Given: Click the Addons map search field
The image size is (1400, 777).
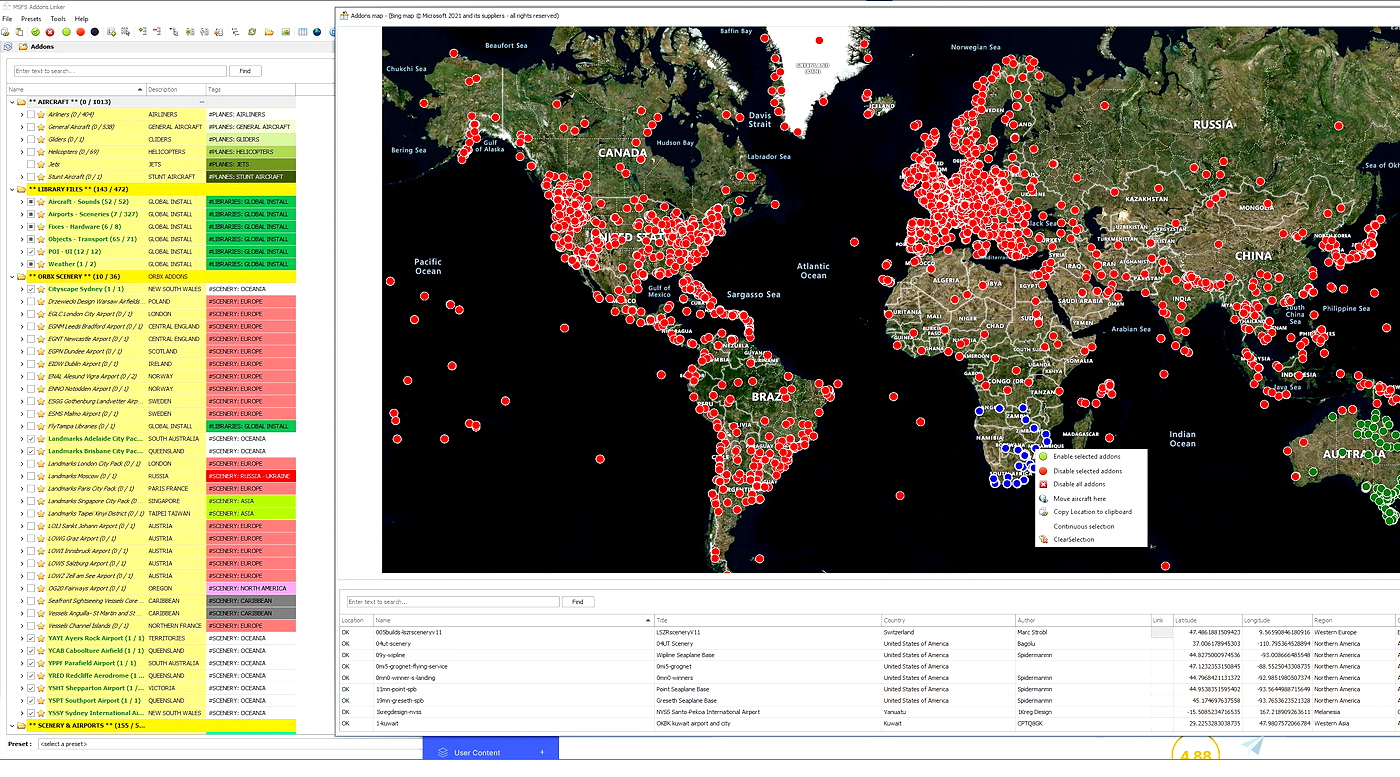Looking at the screenshot, I should tap(452, 602).
